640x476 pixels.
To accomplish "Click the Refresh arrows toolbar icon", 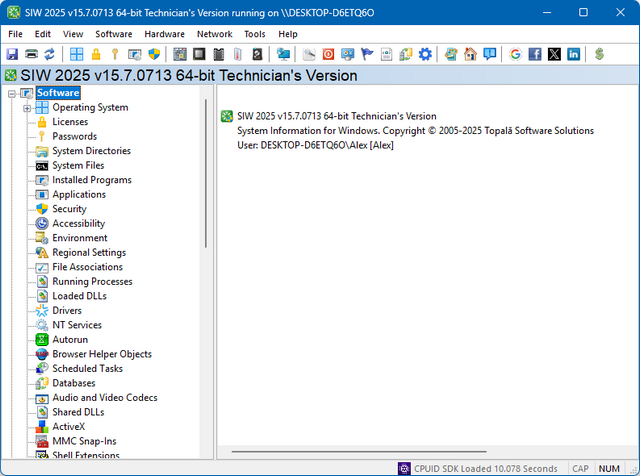I will [50, 54].
